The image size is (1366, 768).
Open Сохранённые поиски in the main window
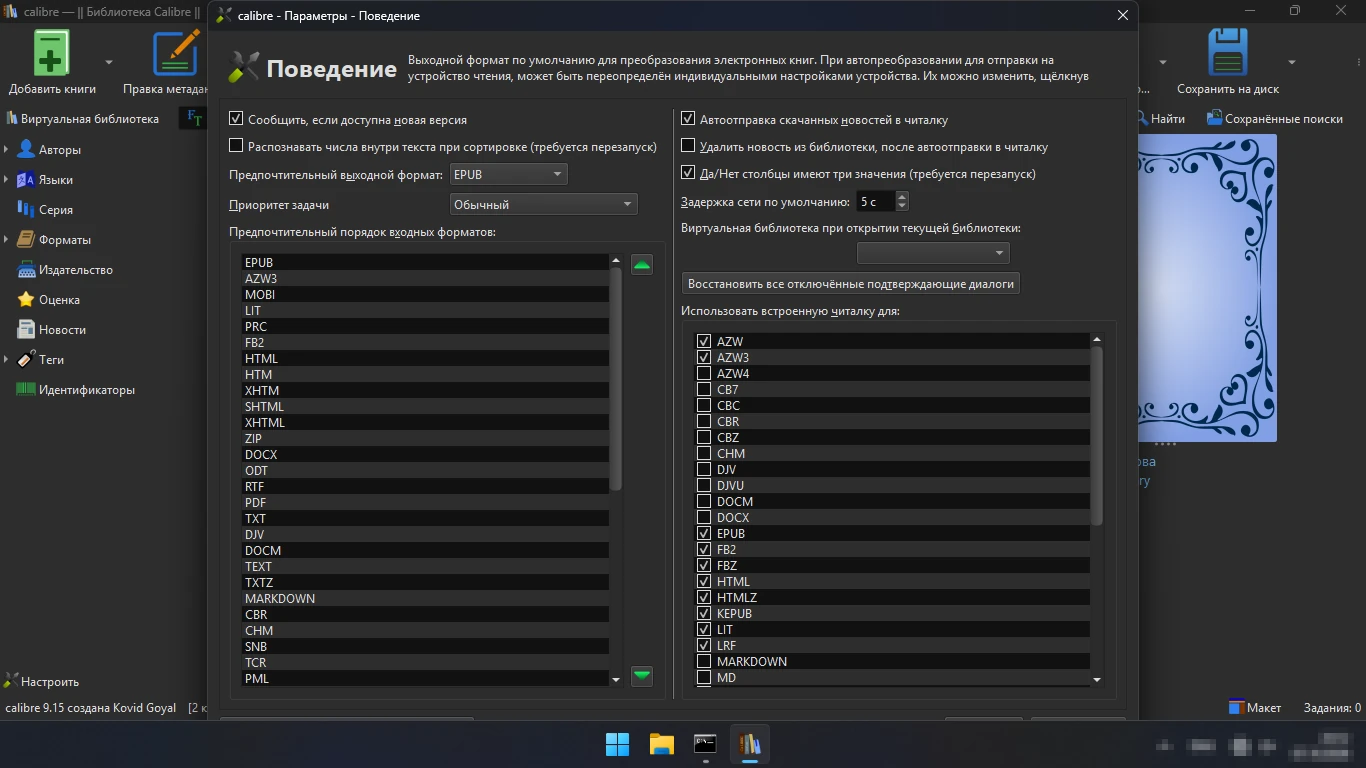[x=1275, y=118]
